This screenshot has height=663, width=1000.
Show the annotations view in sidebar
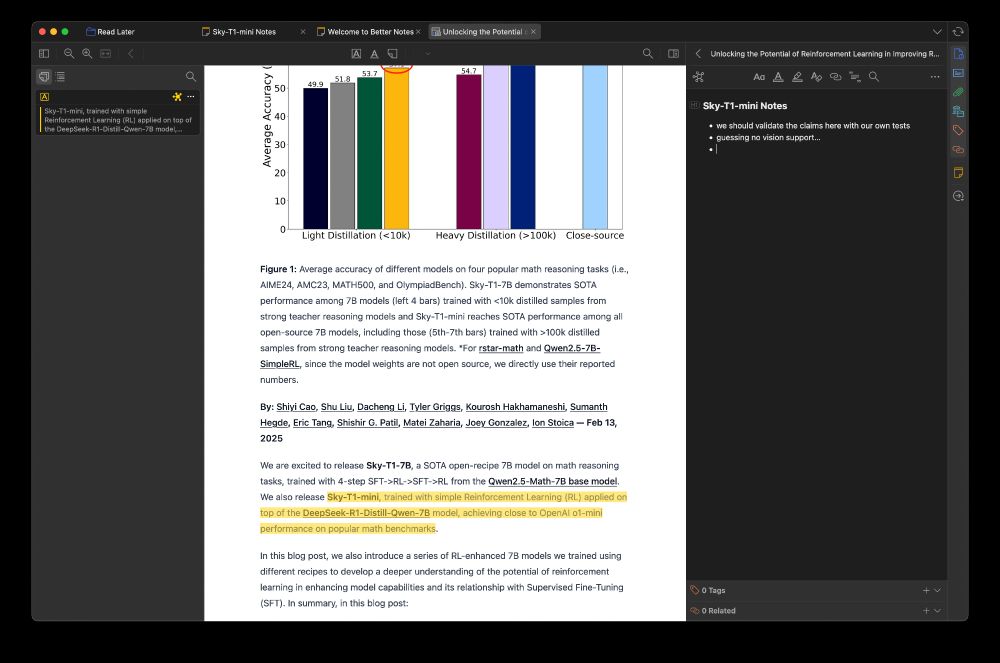point(44,76)
